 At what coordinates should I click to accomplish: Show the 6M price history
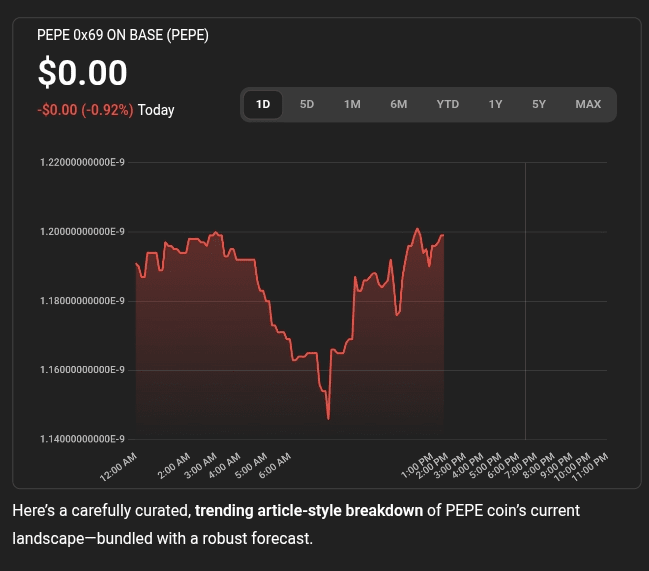pyautogui.click(x=398, y=104)
